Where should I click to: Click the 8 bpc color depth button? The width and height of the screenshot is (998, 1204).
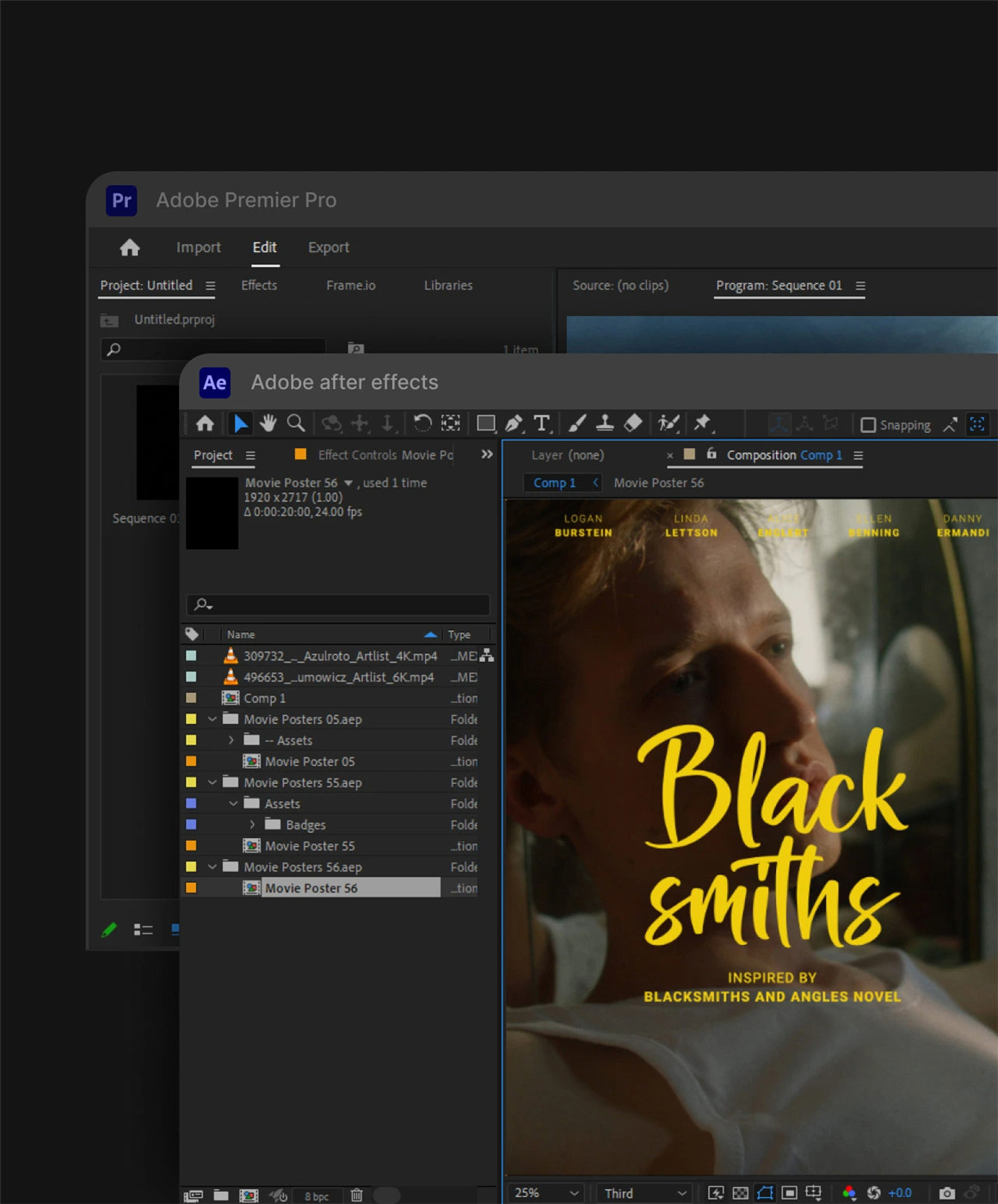coord(317,1195)
